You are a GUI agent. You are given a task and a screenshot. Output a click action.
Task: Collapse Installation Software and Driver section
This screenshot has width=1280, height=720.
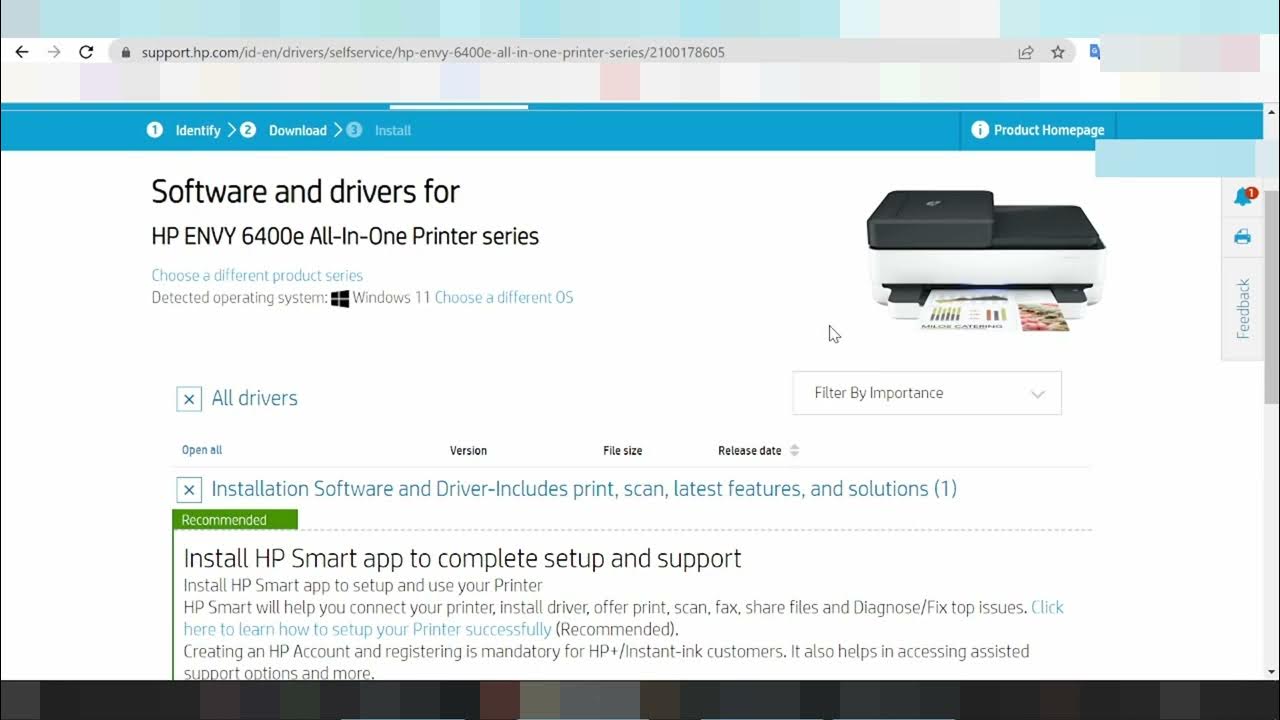click(189, 490)
